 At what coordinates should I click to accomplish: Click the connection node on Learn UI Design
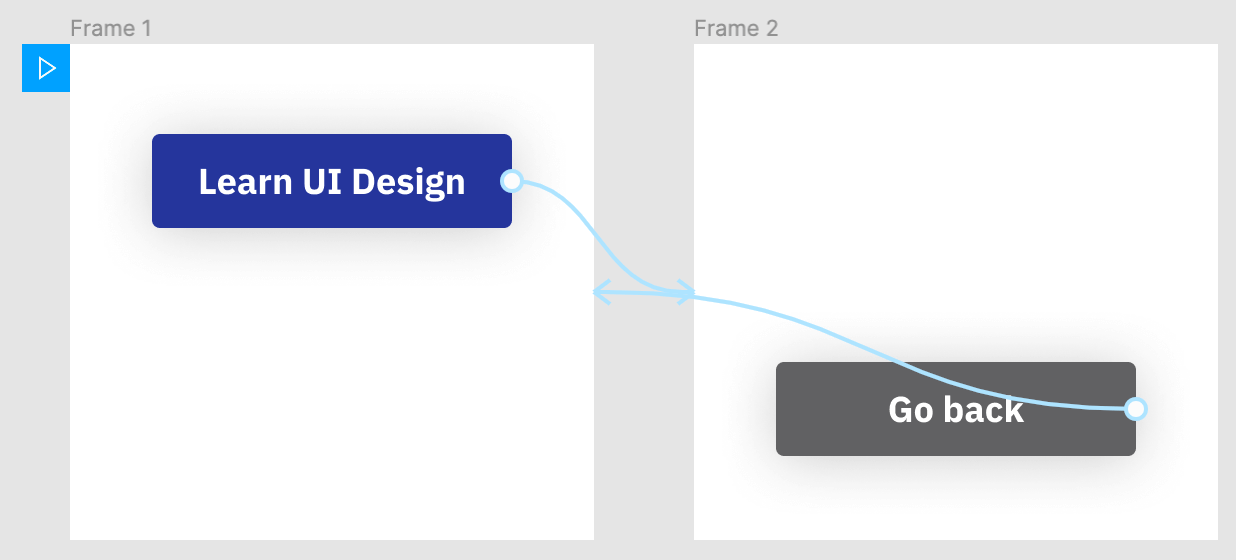(511, 181)
